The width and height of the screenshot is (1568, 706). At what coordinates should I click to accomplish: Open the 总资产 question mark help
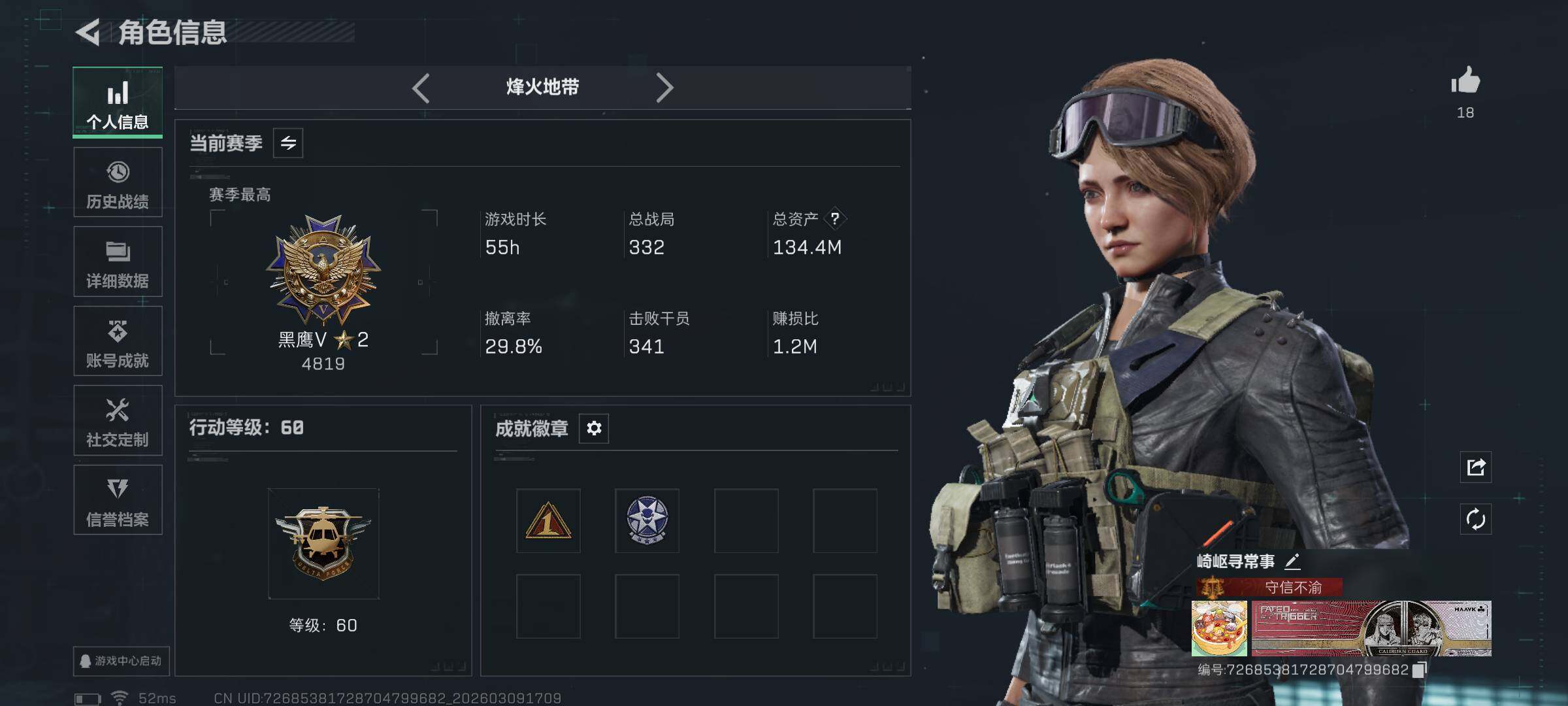[834, 218]
